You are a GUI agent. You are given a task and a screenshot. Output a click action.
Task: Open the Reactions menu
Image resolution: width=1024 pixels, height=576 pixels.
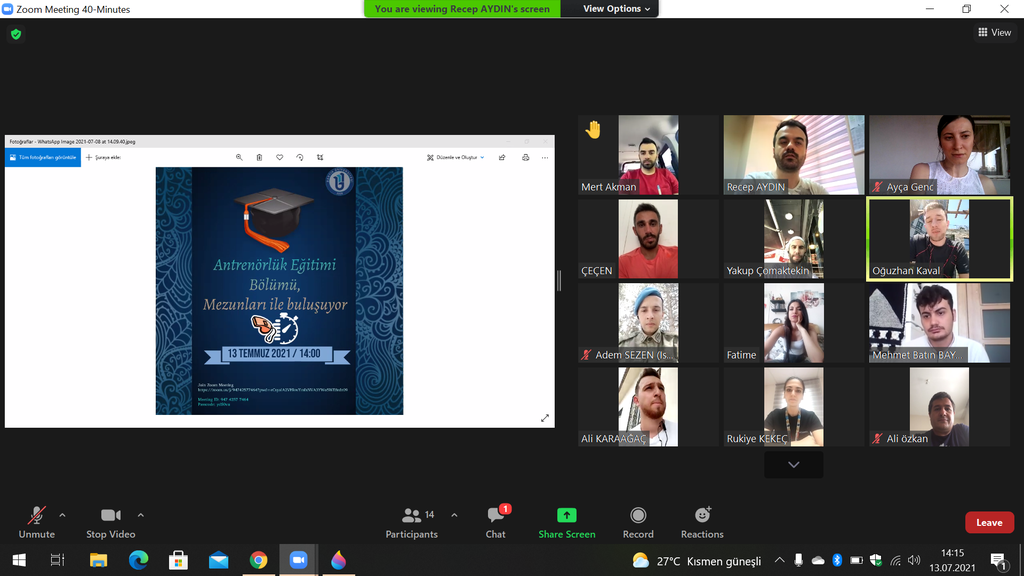point(702,521)
